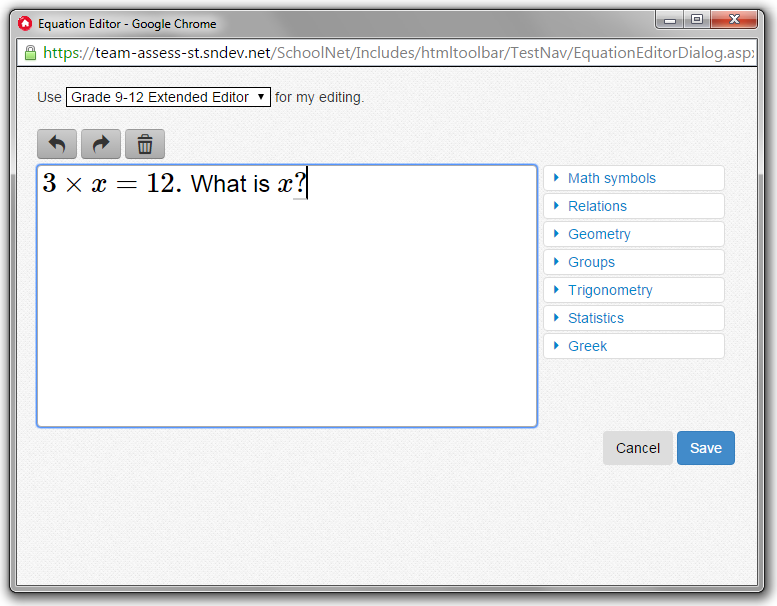Screen dimensions: 777x606
Task: Close the Equation Editor window
Action: coord(735,19)
